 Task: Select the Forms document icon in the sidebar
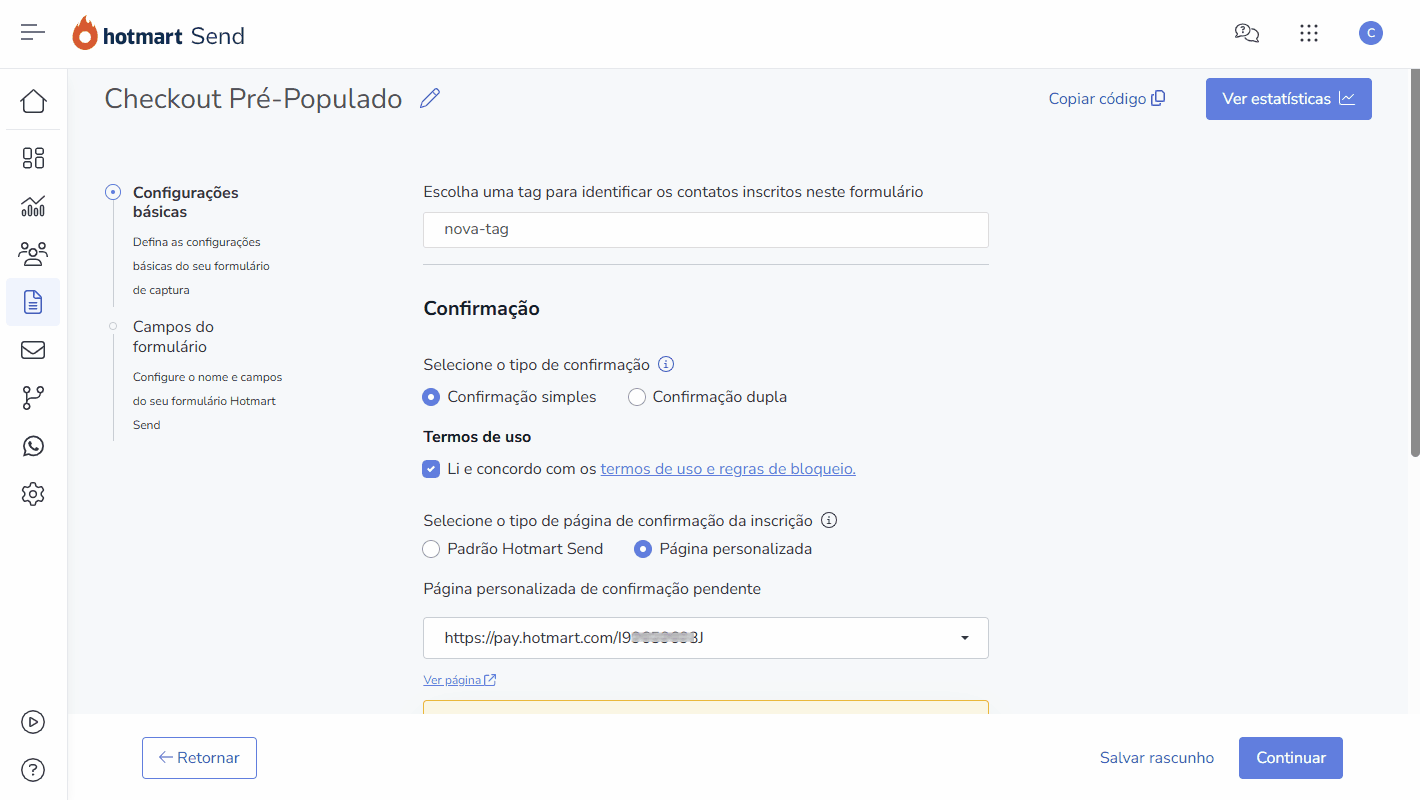pyautogui.click(x=33, y=301)
